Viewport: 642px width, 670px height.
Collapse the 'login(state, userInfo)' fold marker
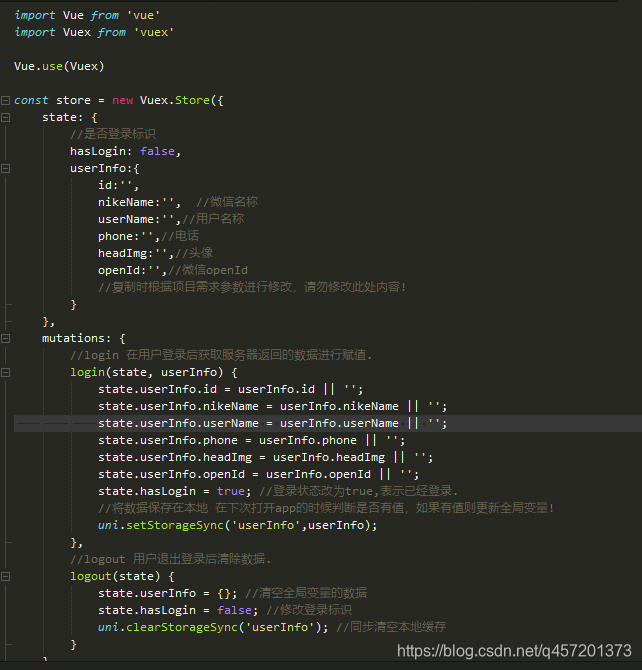coord(6,373)
